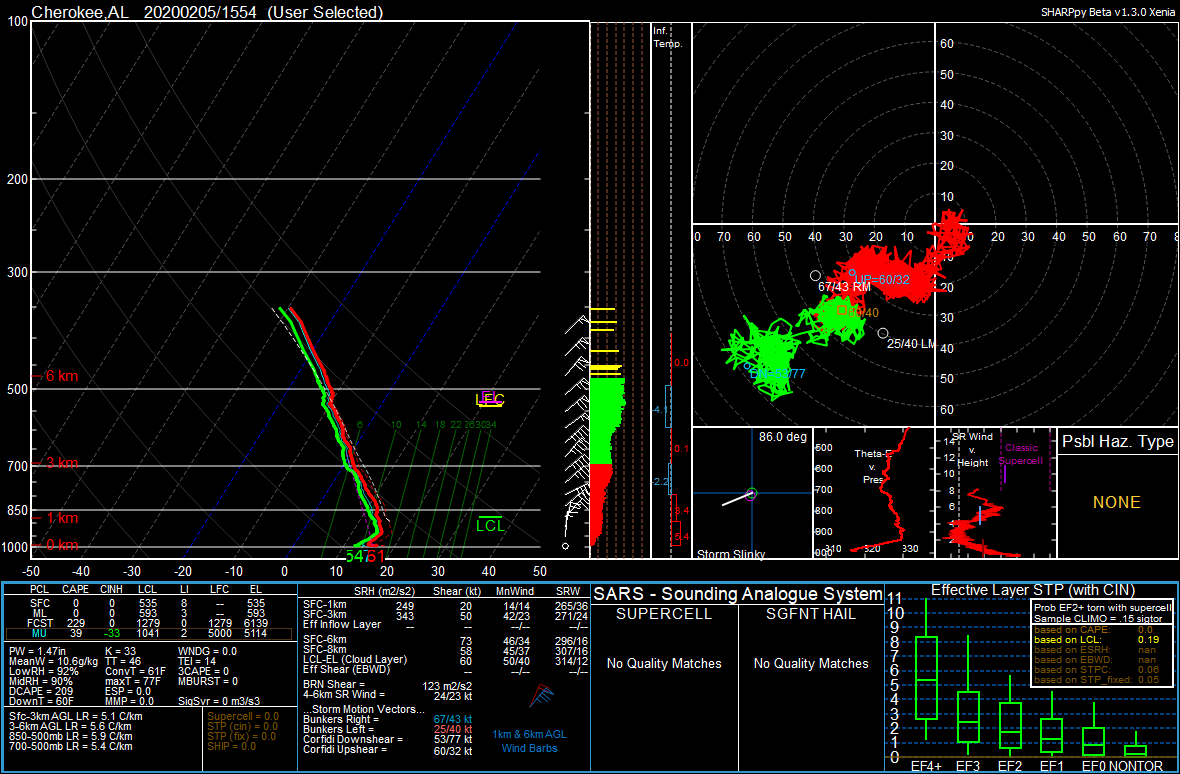Select the highlighted MU parcel row
The width and height of the screenshot is (1180, 774).
coord(148,633)
